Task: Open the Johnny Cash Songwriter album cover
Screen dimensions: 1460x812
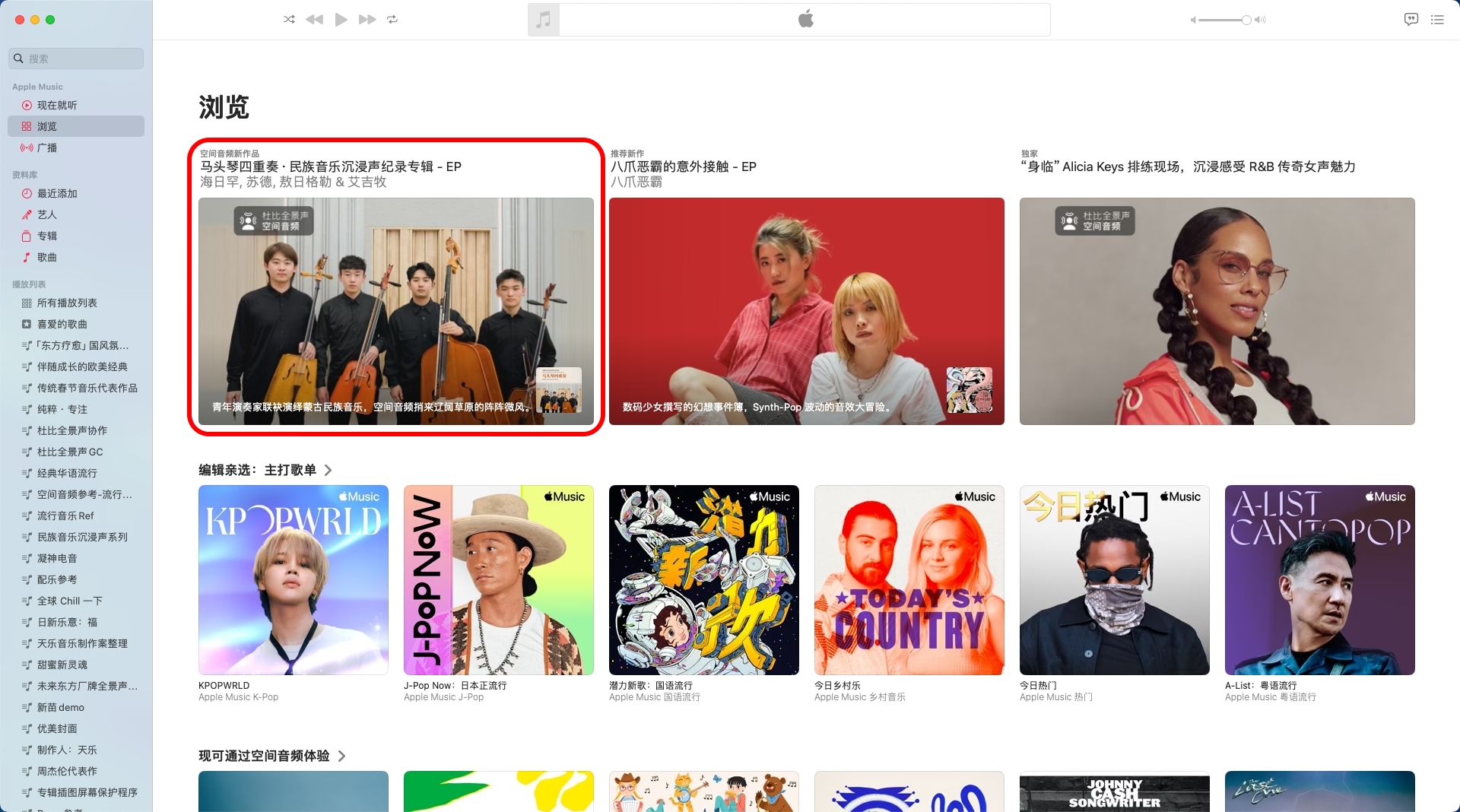Action: pos(1115,791)
